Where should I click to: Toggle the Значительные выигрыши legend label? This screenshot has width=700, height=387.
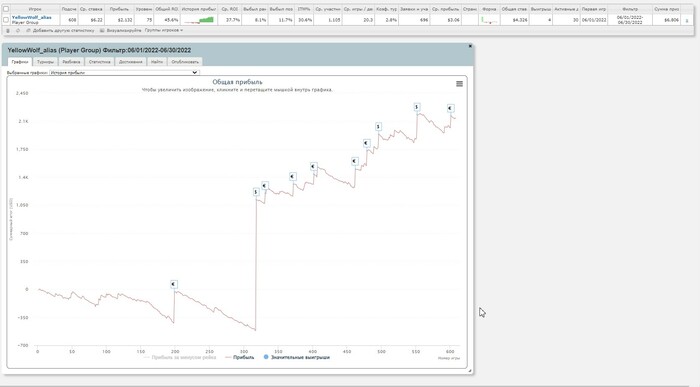[300, 358]
